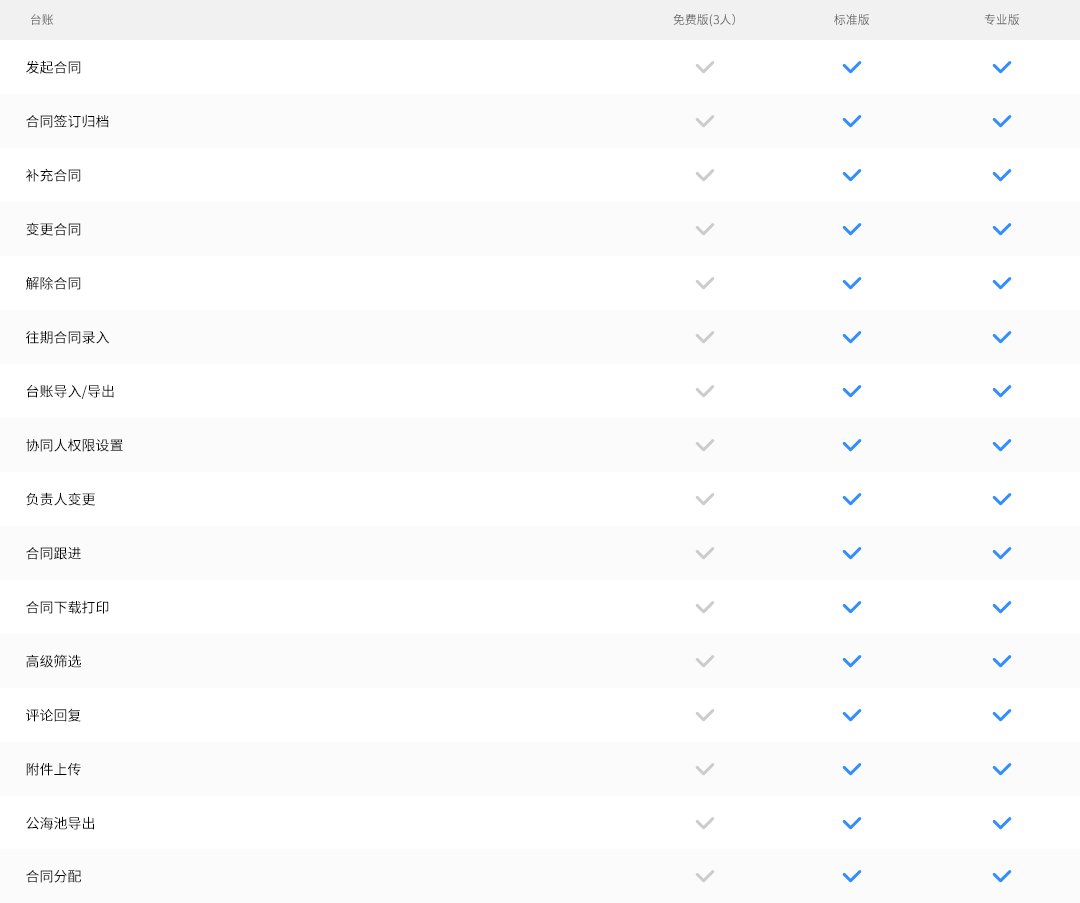Click the 评论回复 feature label

point(54,715)
